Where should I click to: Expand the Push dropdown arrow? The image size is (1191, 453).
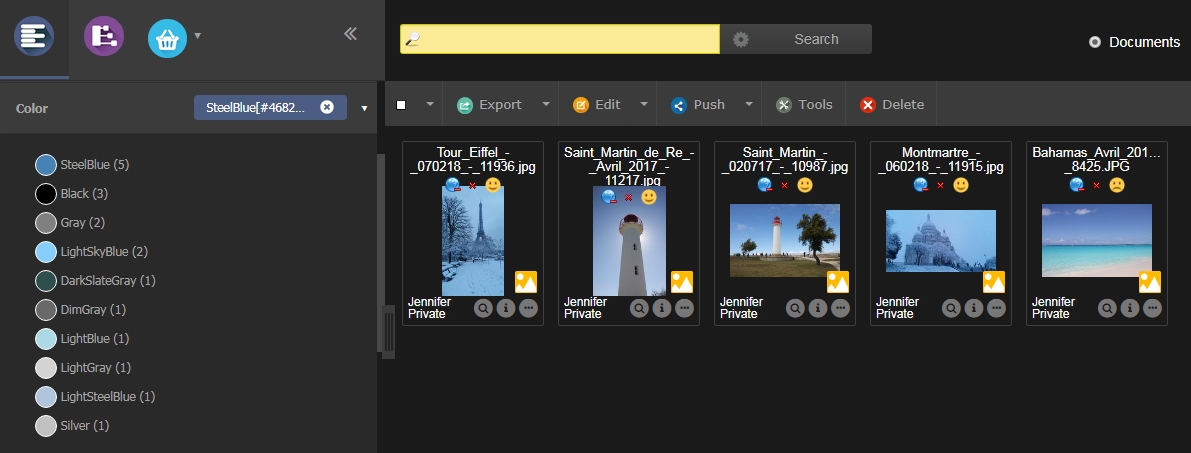point(748,104)
